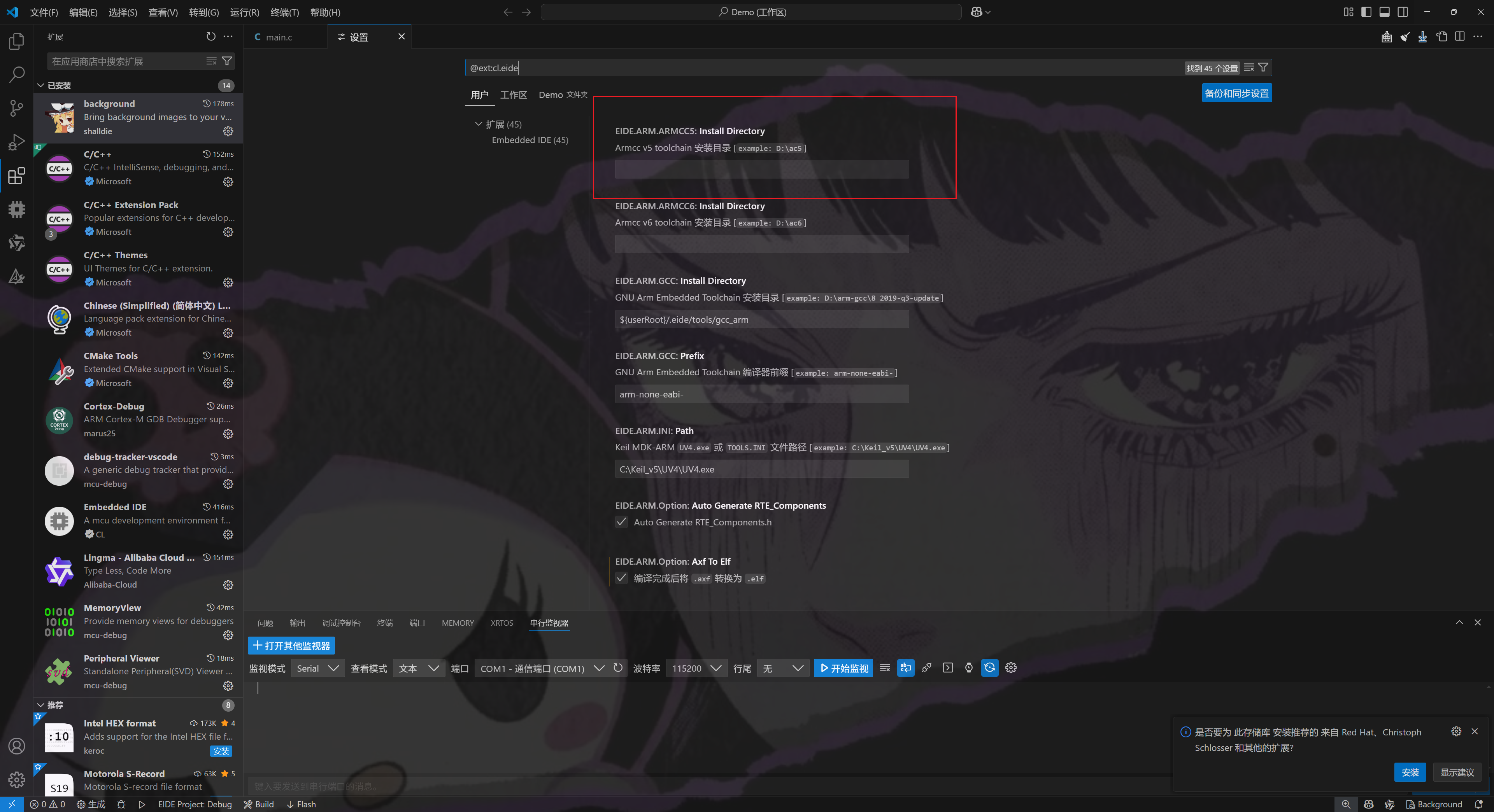Open the gear menu for Cortex-Debug extension
This screenshot has height=812, width=1494.
coord(228,434)
